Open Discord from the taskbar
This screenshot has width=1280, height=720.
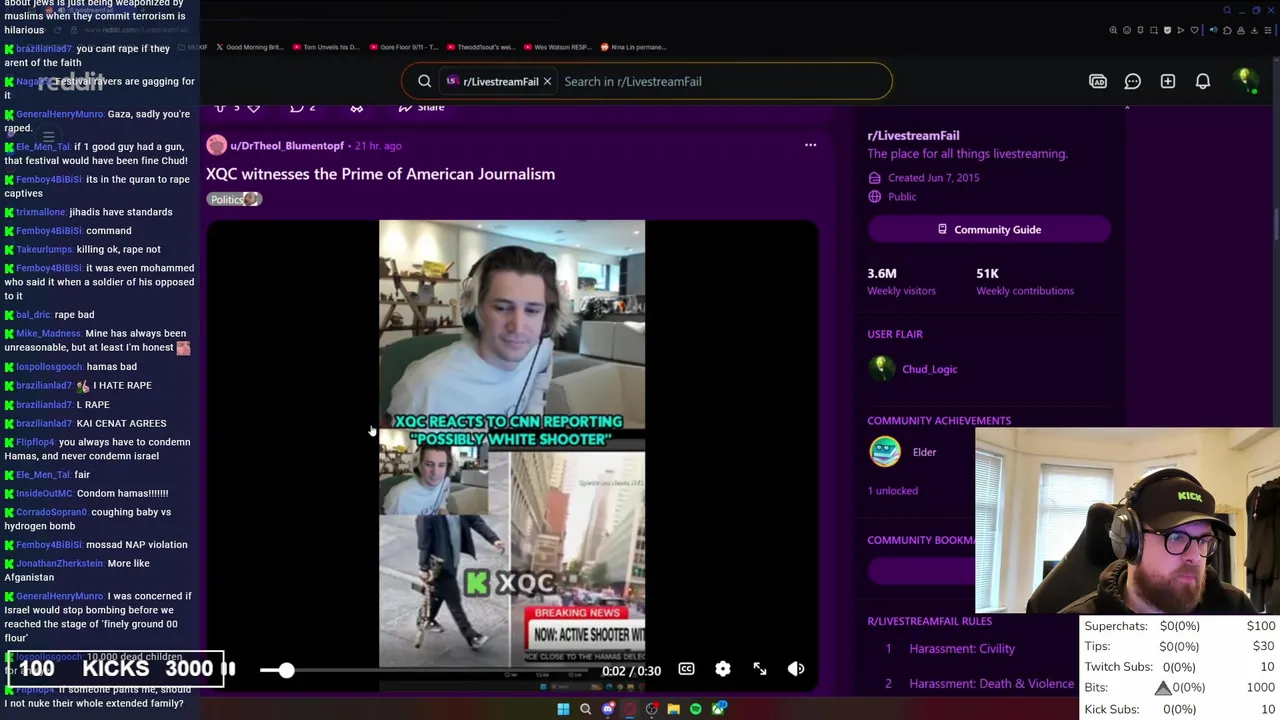click(607, 709)
